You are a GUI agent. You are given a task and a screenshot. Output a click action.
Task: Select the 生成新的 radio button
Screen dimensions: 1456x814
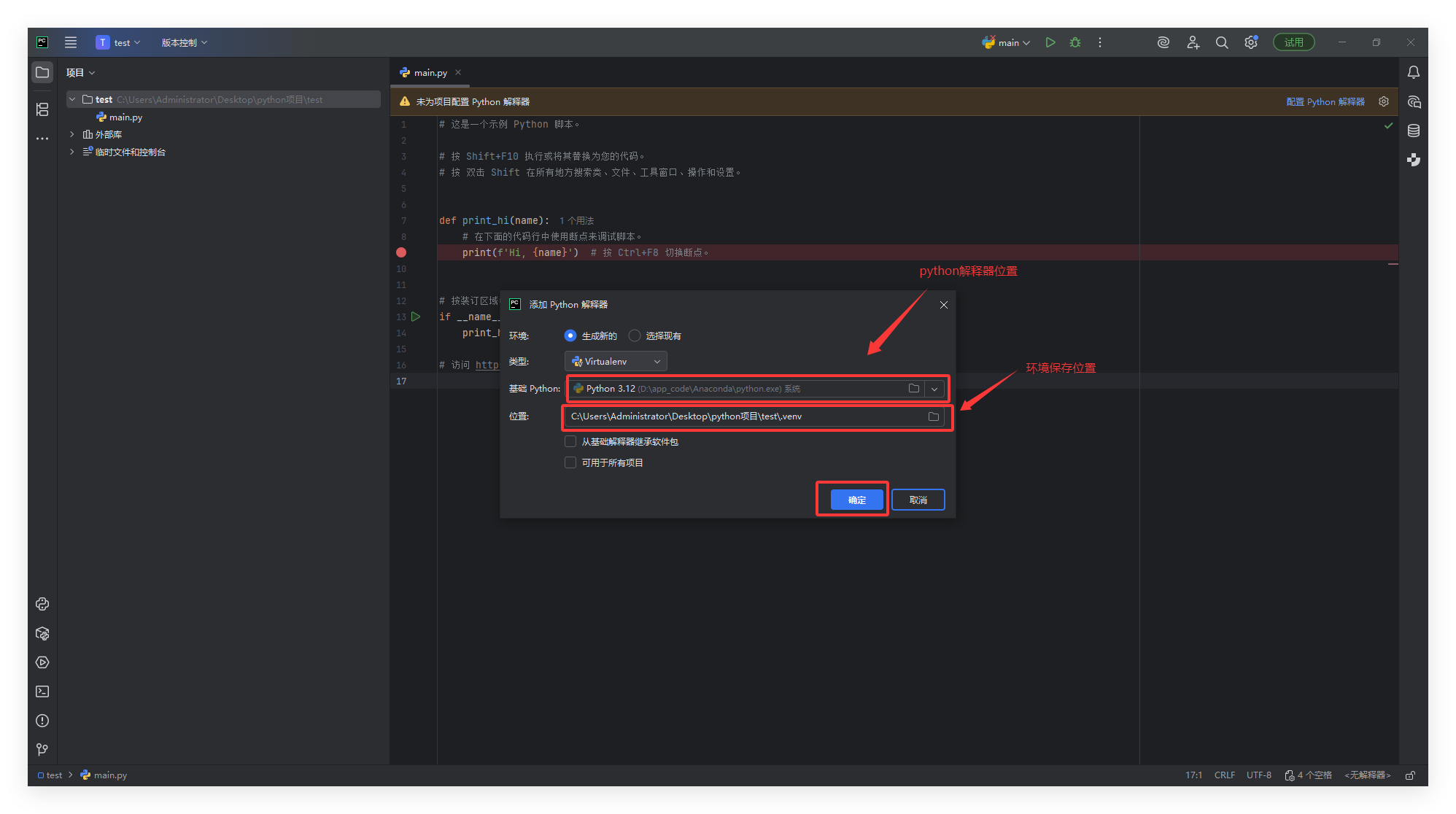pyautogui.click(x=570, y=336)
